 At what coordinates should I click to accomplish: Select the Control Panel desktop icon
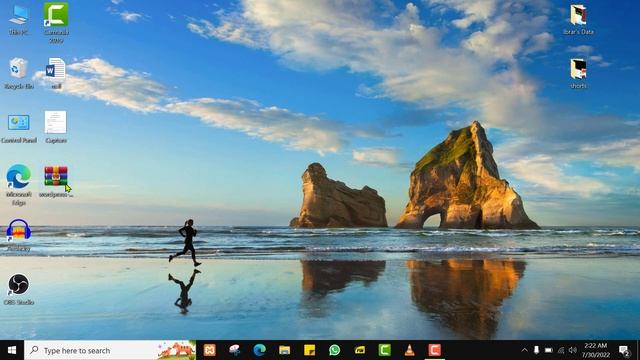pyautogui.click(x=18, y=128)
